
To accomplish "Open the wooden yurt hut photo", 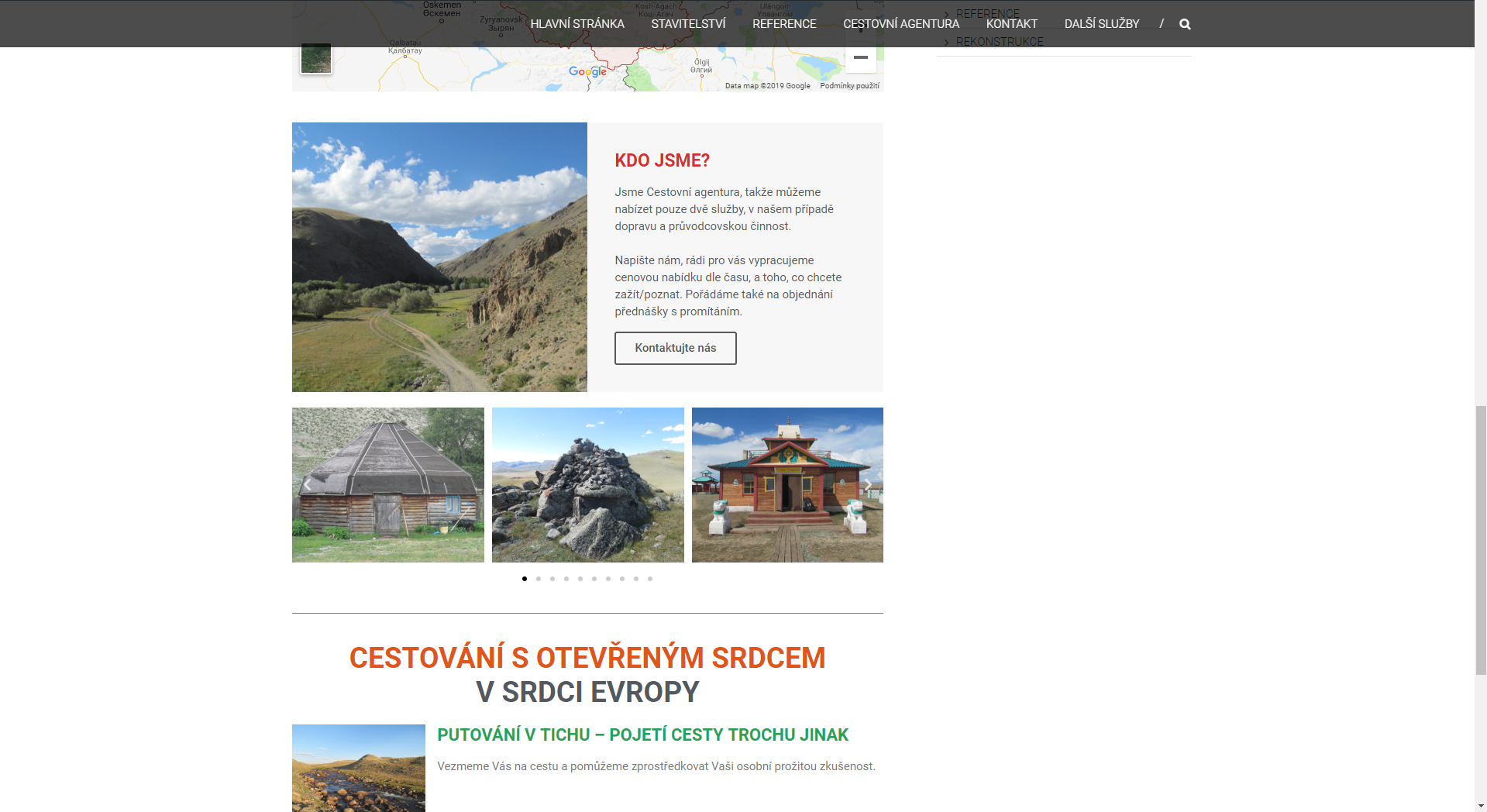I will pos(388,485).
